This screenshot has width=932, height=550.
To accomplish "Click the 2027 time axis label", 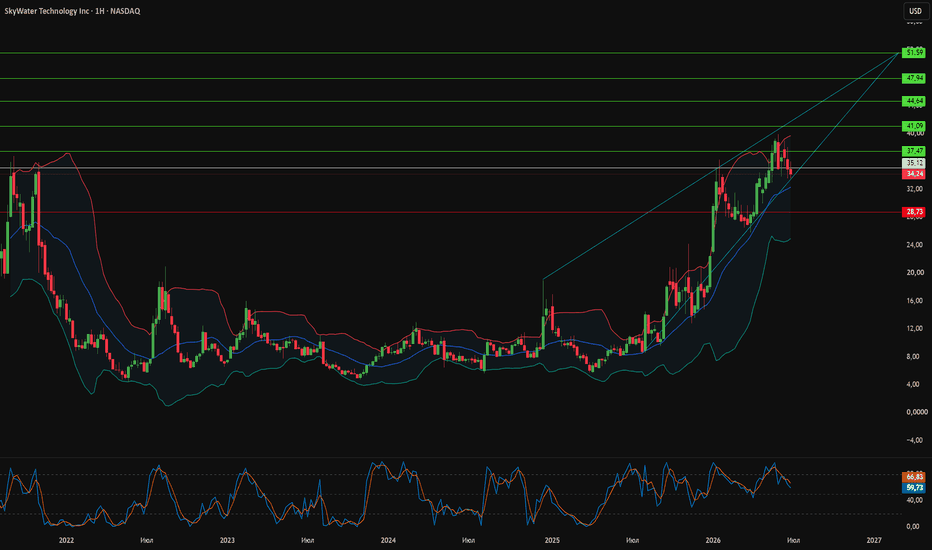I will click(874, 540).
